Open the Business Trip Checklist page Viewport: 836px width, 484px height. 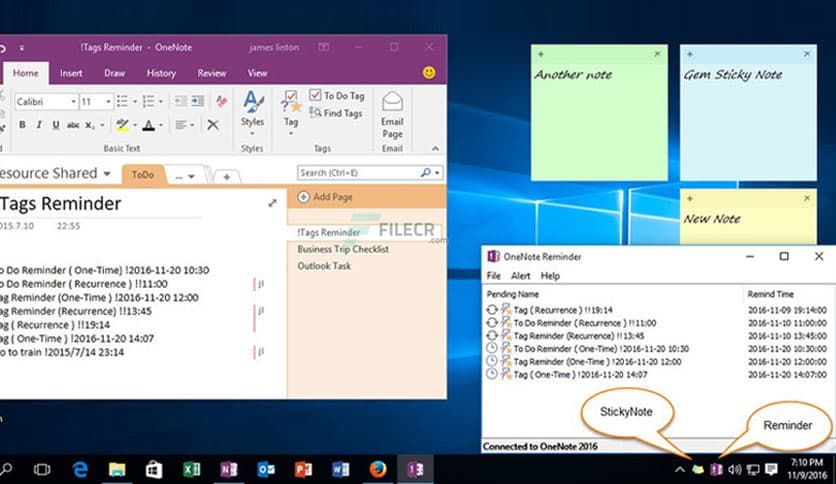click(343, 249)
